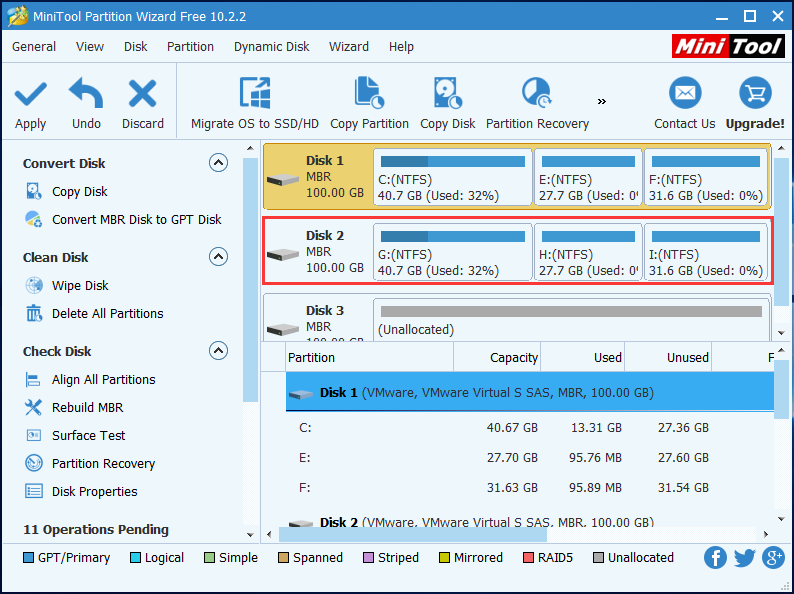Open the Disk menu
794x594 pixels.
pos(135,47)
